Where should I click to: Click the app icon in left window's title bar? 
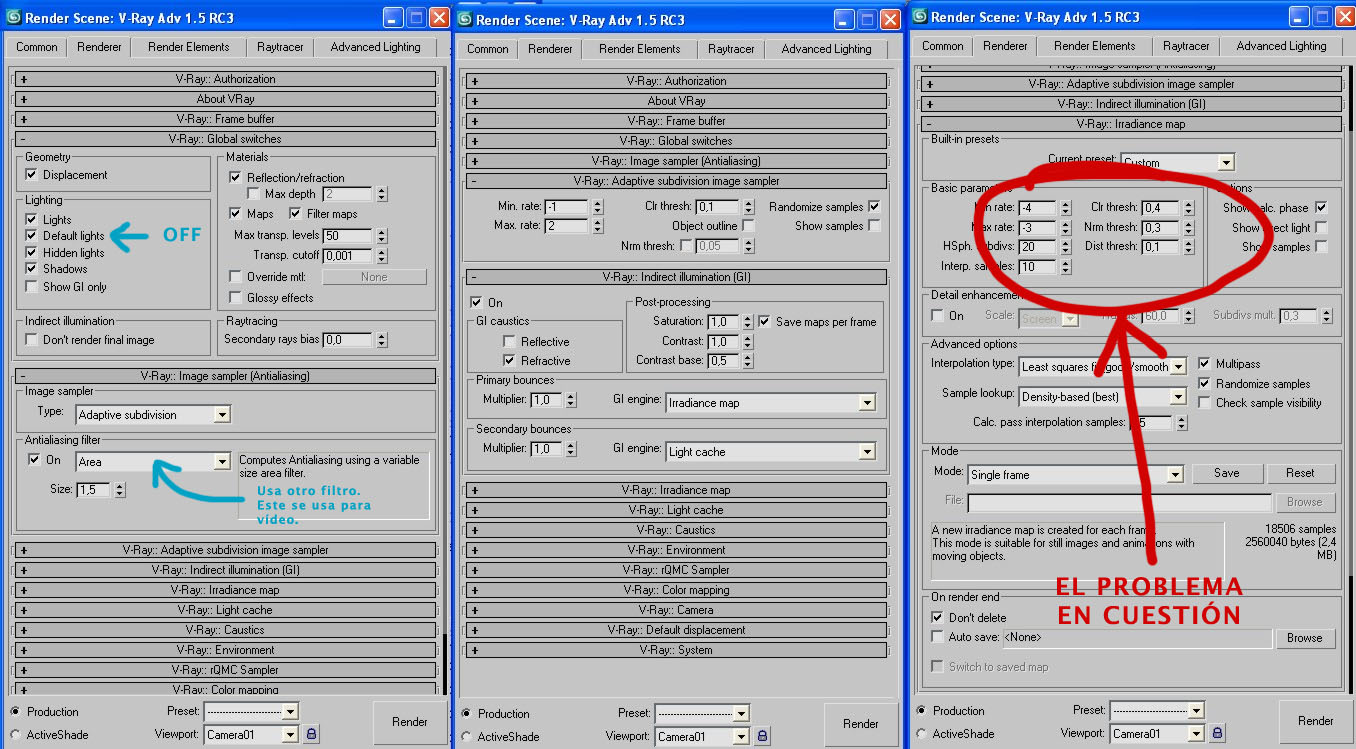tap(12, 18)
